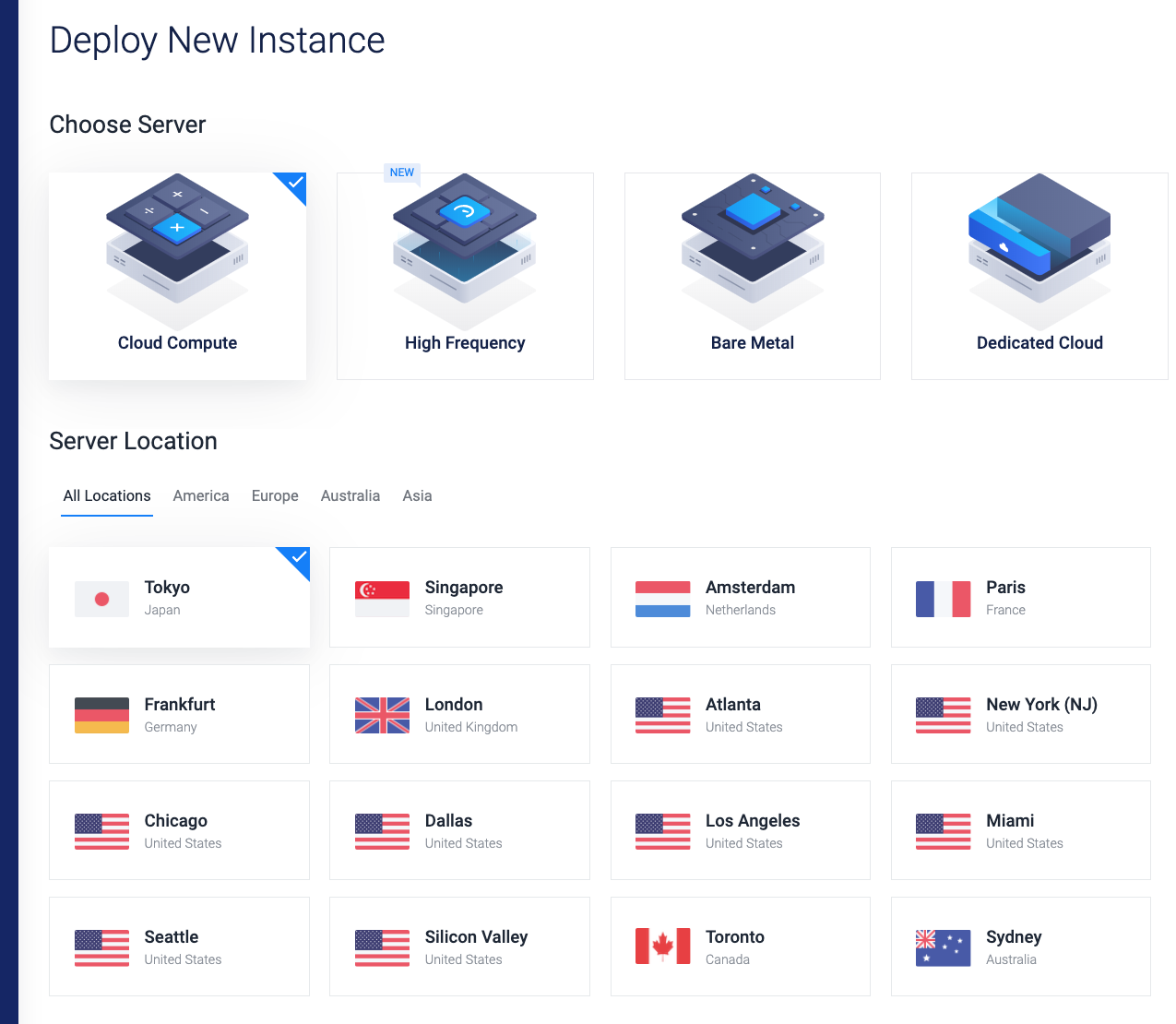Choose the High Frequency server illustration
This screenshot has height=1024, width=1176.
coord(465,251)
